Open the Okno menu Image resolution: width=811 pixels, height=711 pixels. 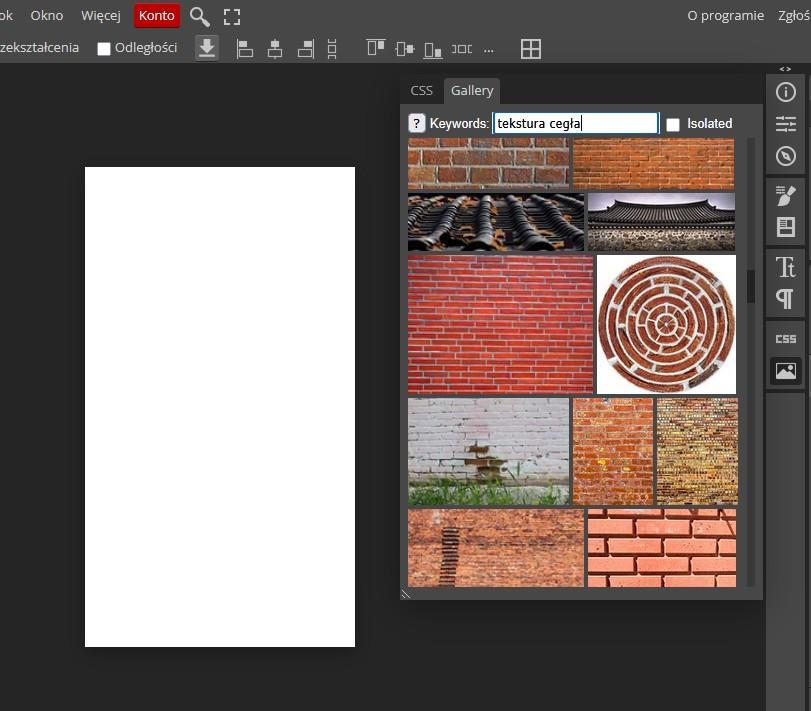click(47, 16)
